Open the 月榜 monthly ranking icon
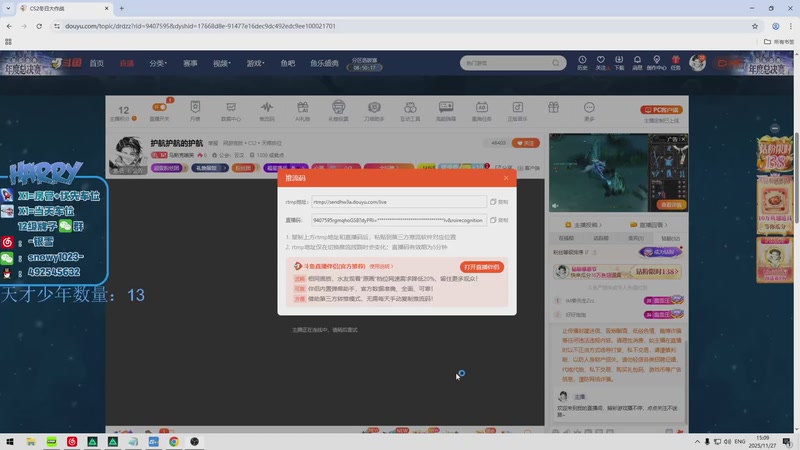 (x=195, y=111)
